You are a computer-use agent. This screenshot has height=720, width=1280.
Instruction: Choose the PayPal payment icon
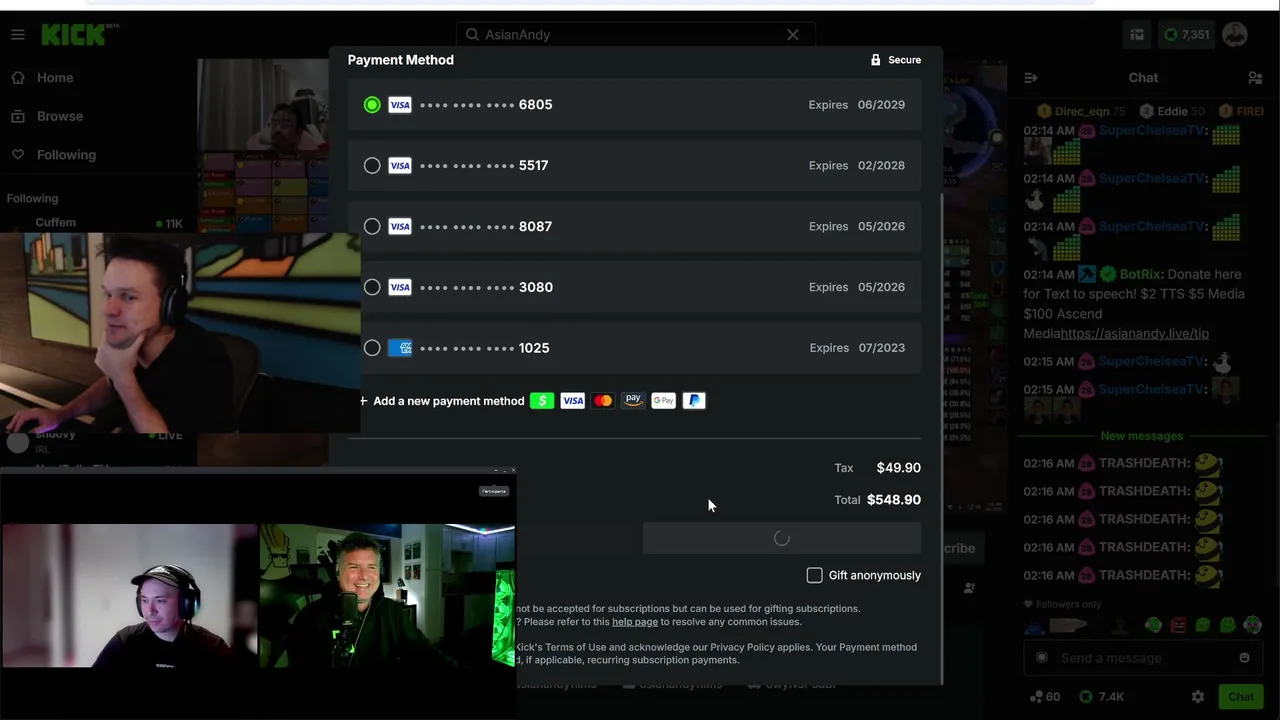(694, 401)
